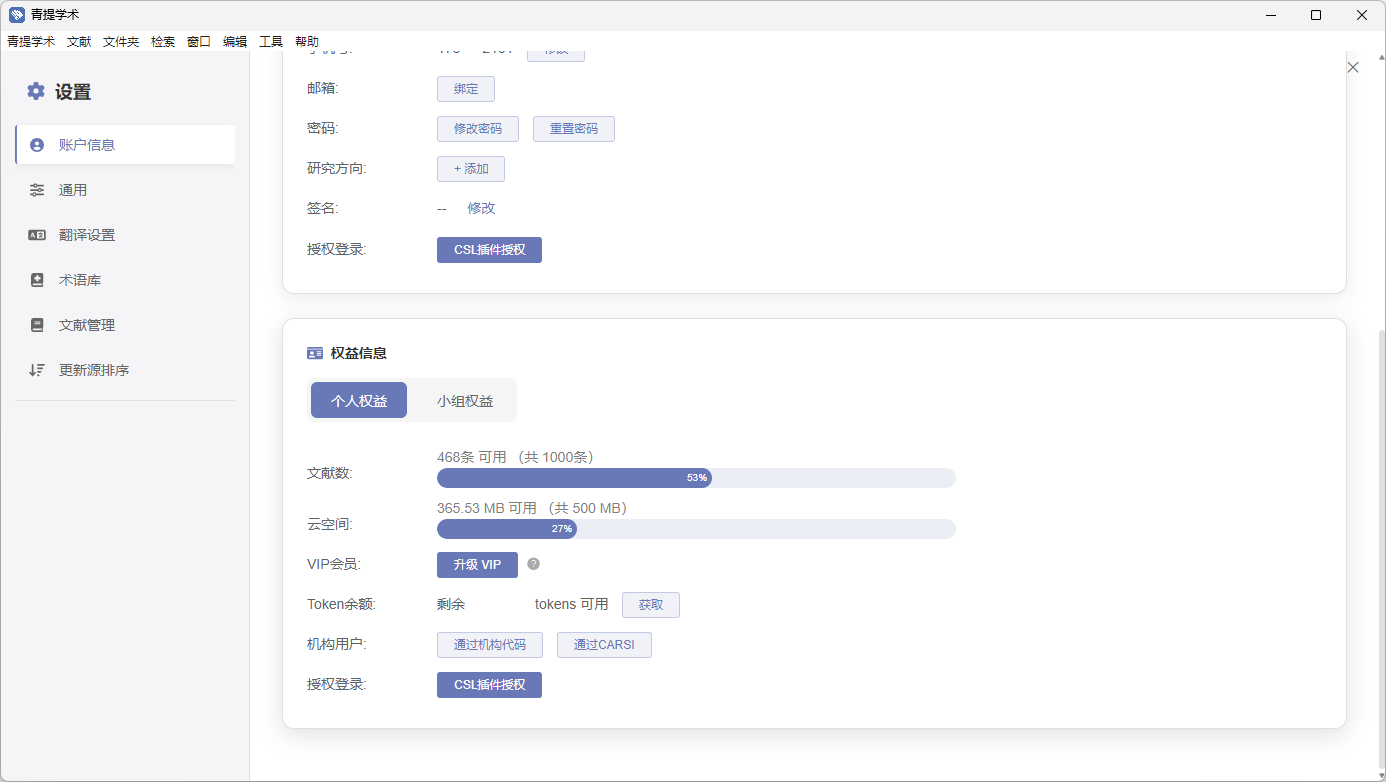Click the 机构用户 label

(x=337, y=644)
